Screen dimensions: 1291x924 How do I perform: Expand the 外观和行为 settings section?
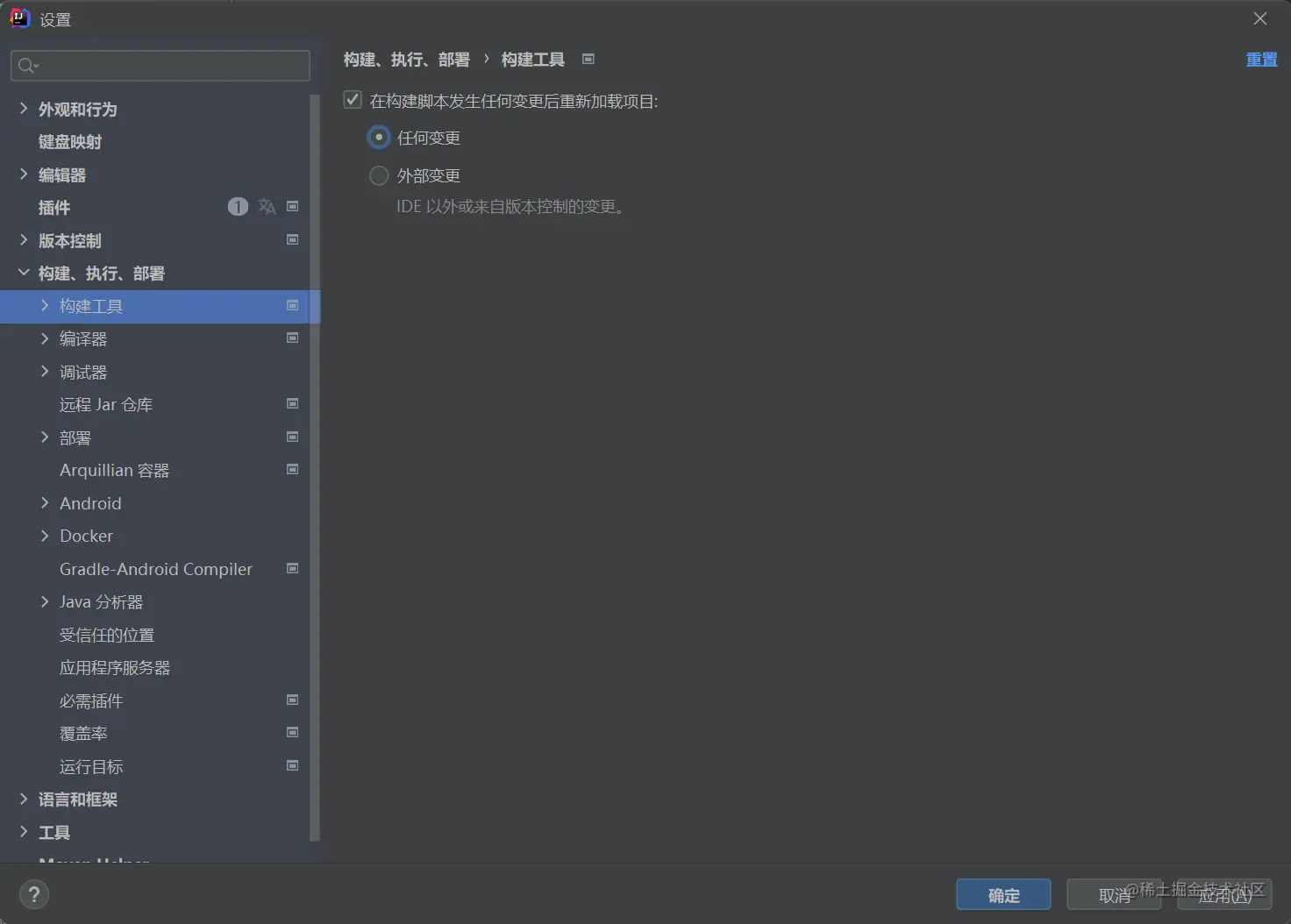23,109
